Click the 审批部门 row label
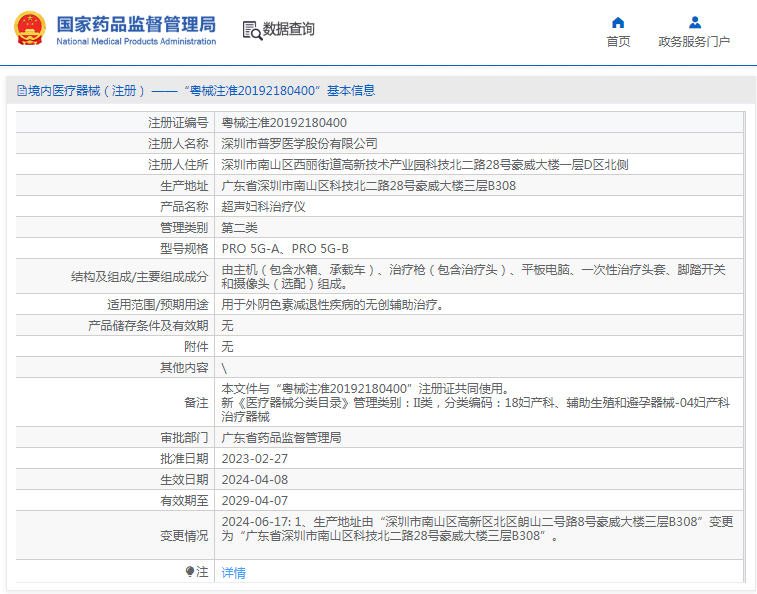The image size is (757, 594). (184, 438)
